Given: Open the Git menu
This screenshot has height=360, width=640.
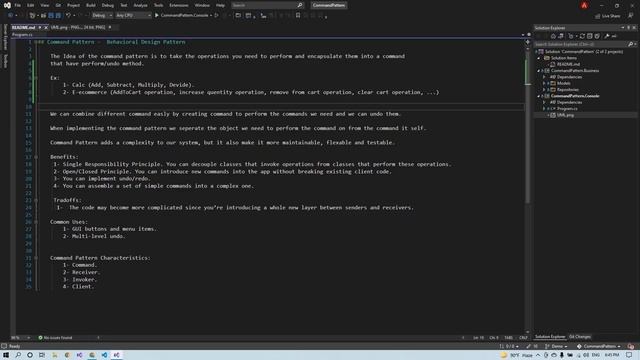Looking at the screenshot, I should (58, 5).
